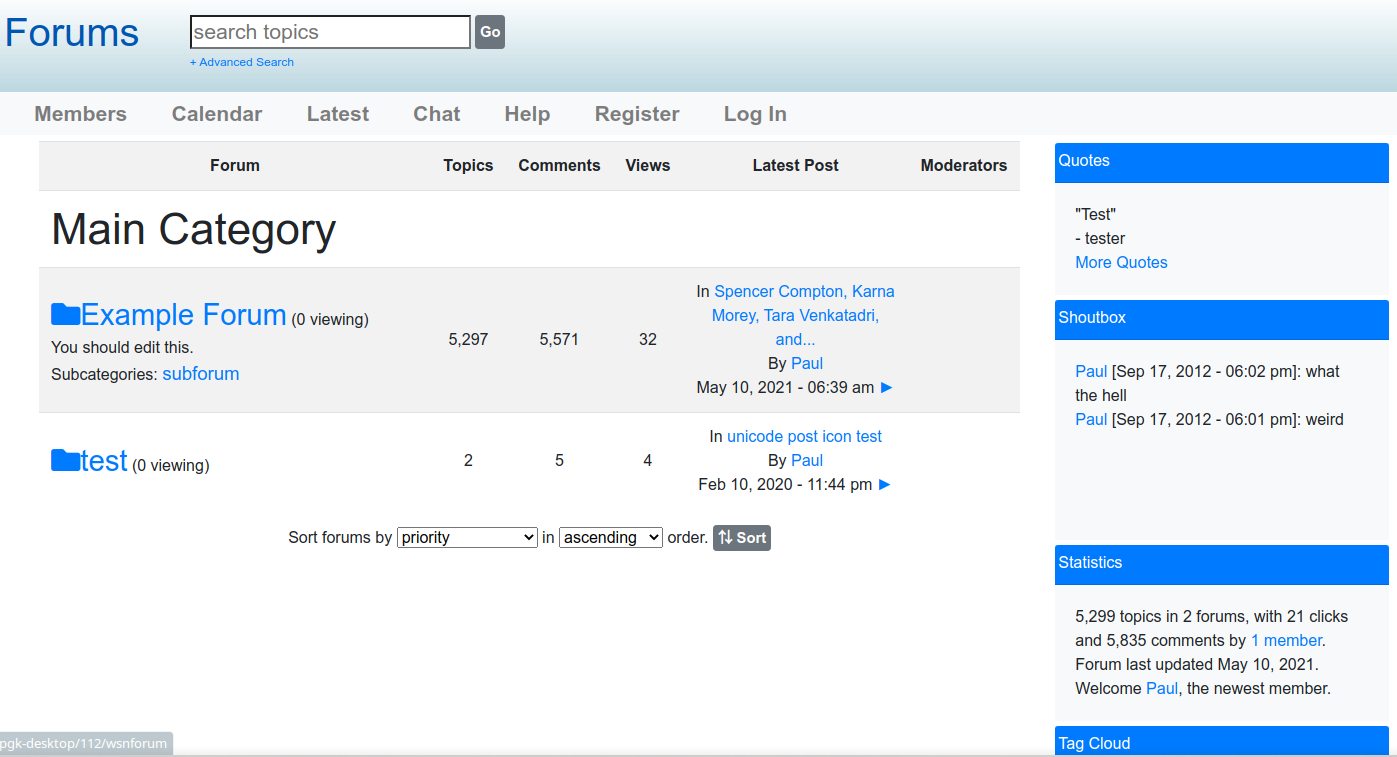1397x757 pixels.
Task: Open the Members menu item
Action: tap(81, 114)
